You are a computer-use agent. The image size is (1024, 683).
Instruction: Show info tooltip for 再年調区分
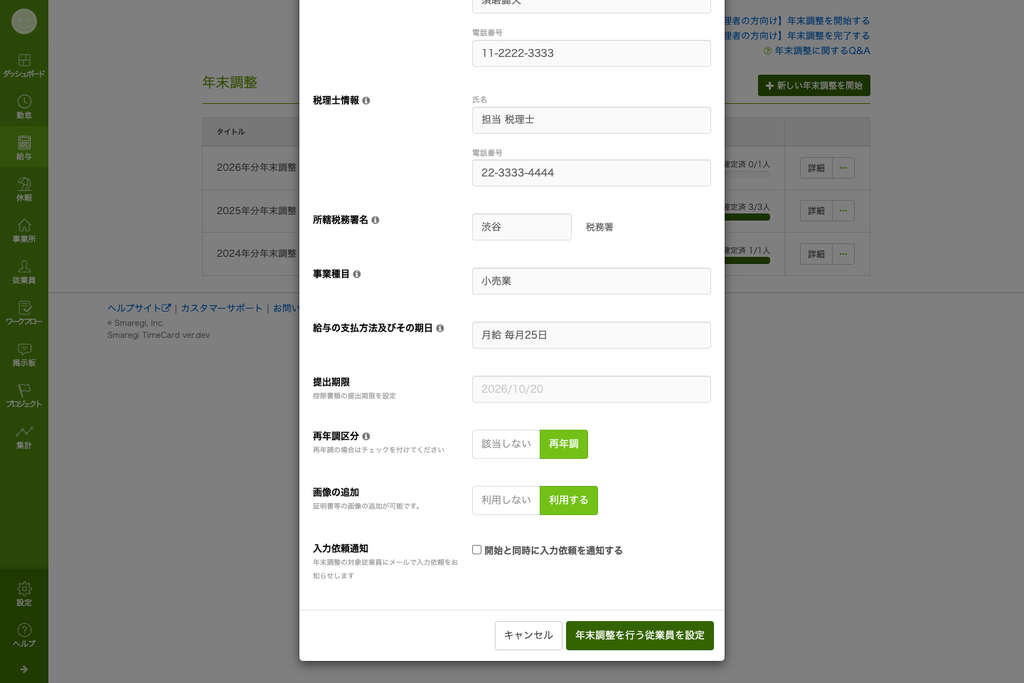pyautogui.click(x=366, y=436)
